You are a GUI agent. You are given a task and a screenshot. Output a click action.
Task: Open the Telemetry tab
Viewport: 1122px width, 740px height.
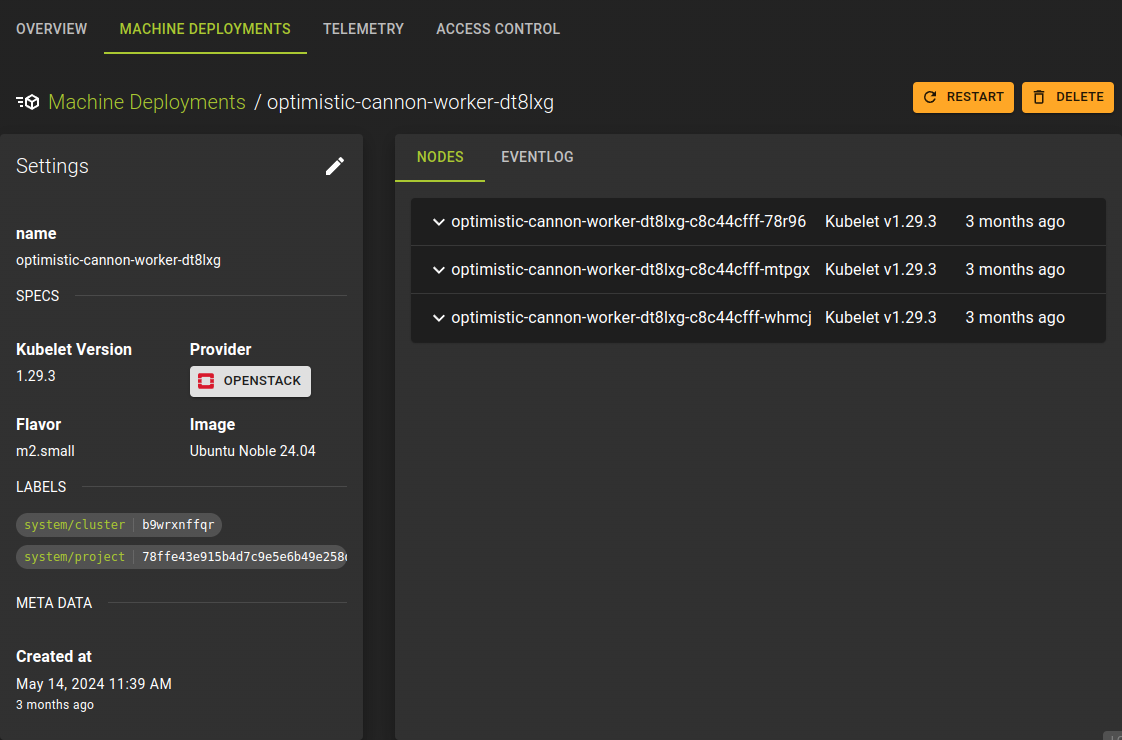coord(364,29)
